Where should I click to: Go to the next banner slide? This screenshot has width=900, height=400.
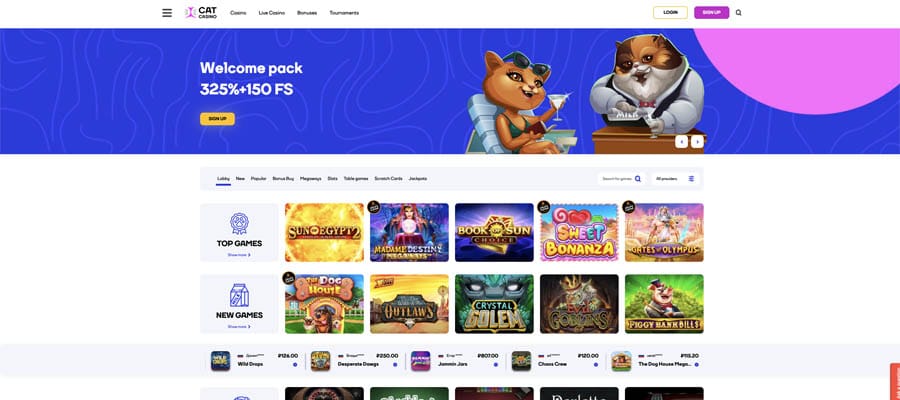point(697,142)
